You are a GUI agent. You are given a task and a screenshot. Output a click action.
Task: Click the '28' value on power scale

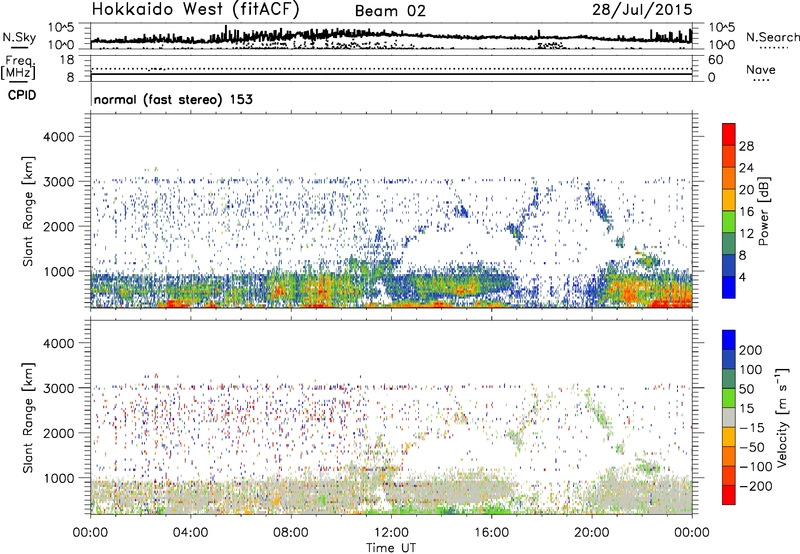click(x=746, y=146)
